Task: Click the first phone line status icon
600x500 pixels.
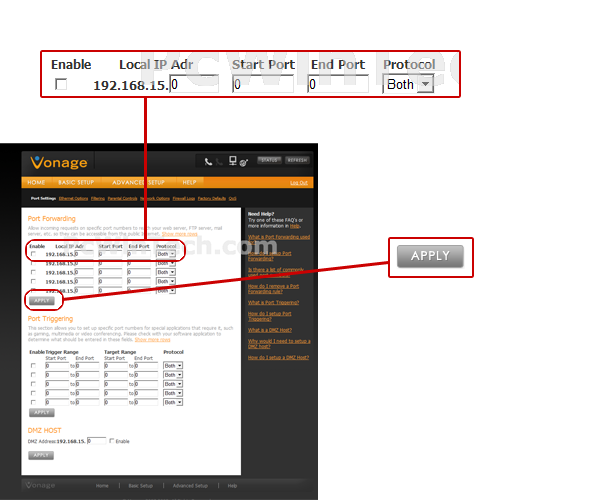Action: coord(208,161)
